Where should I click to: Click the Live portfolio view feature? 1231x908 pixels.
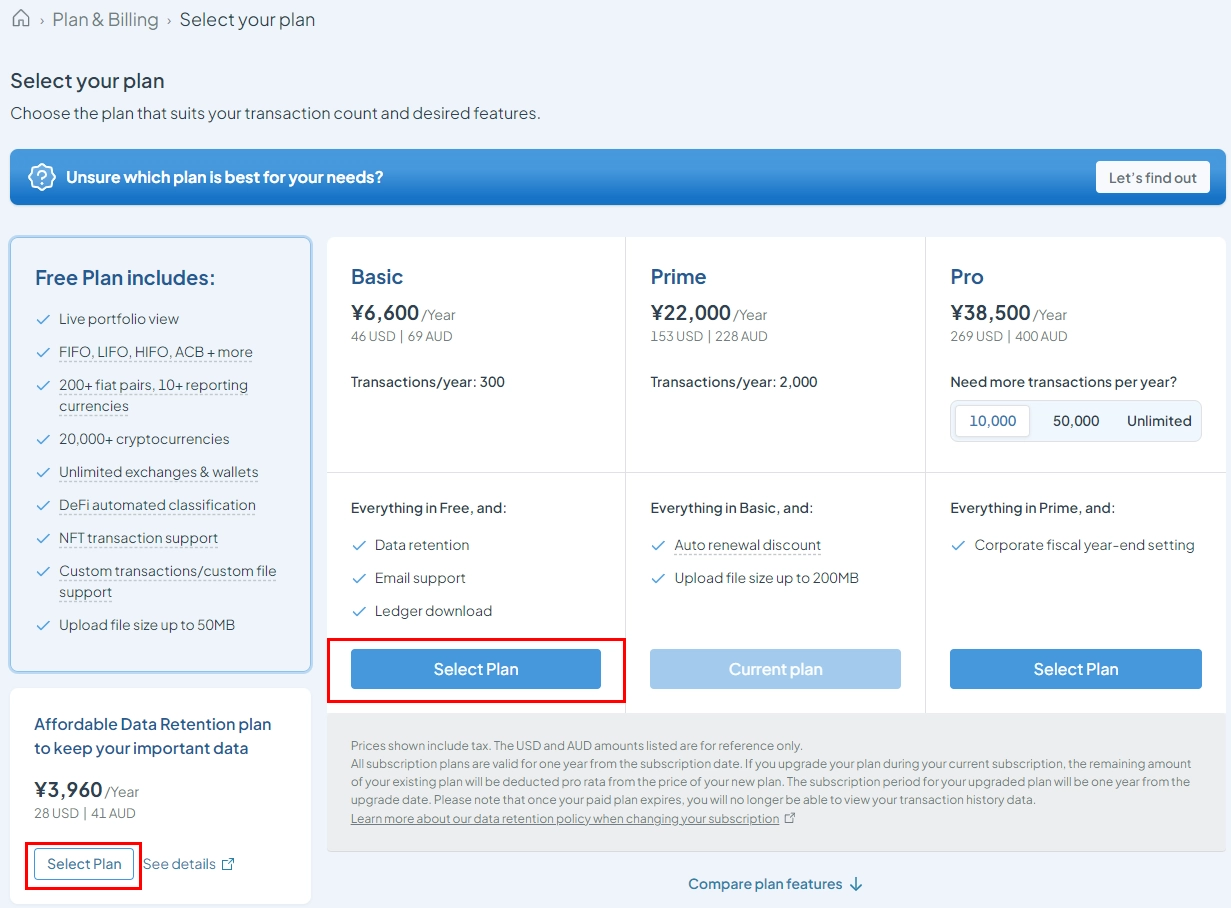pos(119,319)
